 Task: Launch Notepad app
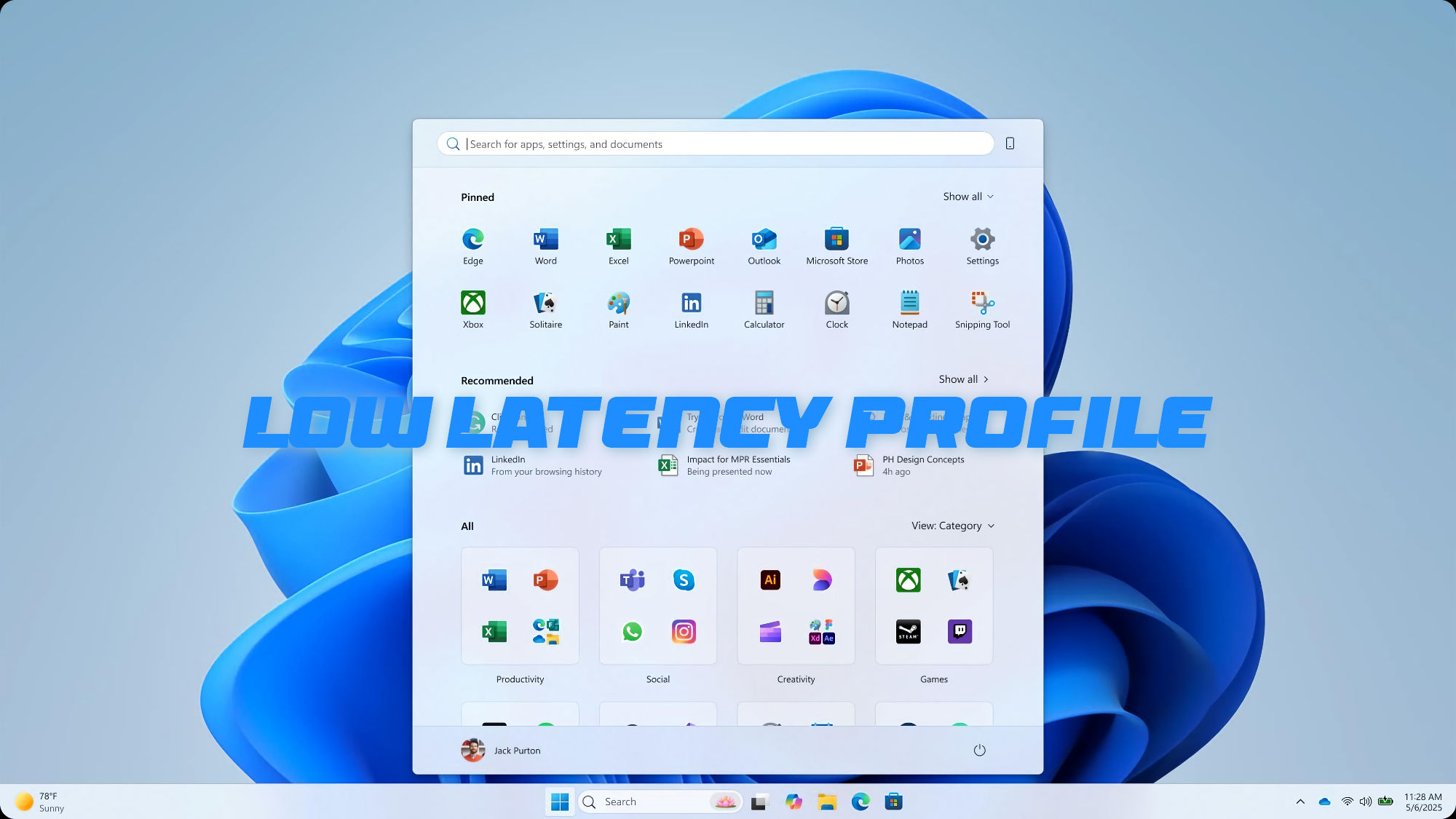910,310
